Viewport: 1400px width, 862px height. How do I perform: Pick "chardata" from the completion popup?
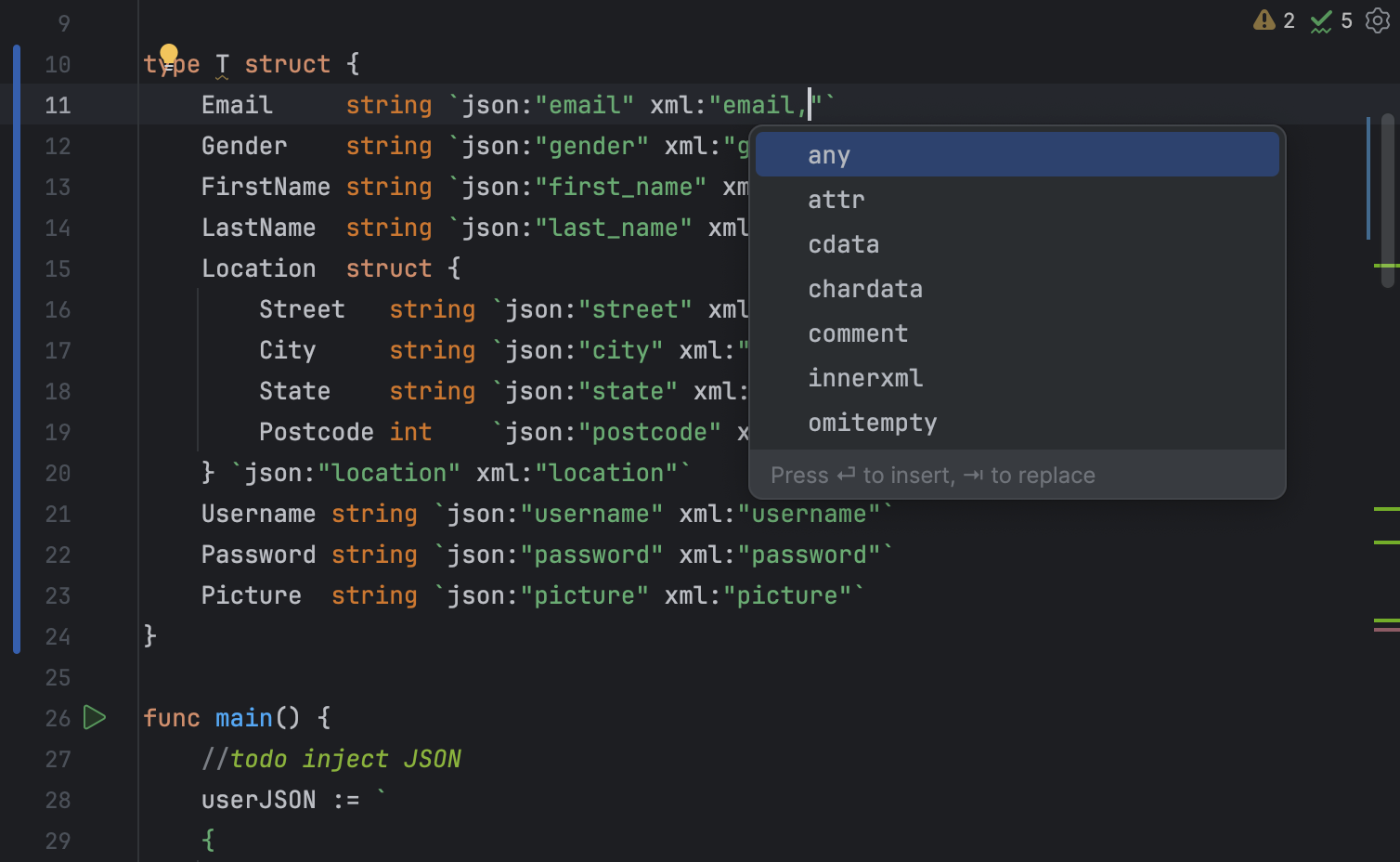[x=865, y=288]
